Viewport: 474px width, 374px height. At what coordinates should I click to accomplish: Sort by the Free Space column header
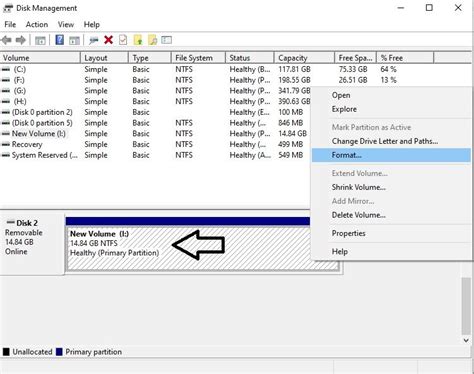[x=355, y=58]
